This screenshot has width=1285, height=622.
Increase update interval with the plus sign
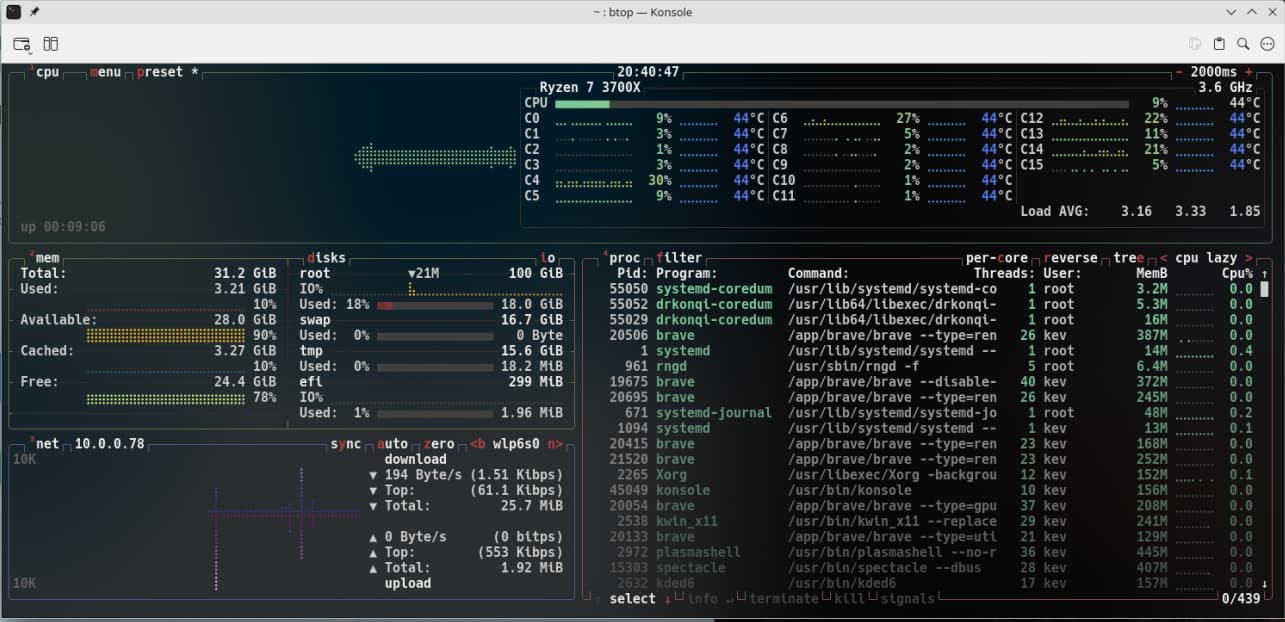(1249, 72)
